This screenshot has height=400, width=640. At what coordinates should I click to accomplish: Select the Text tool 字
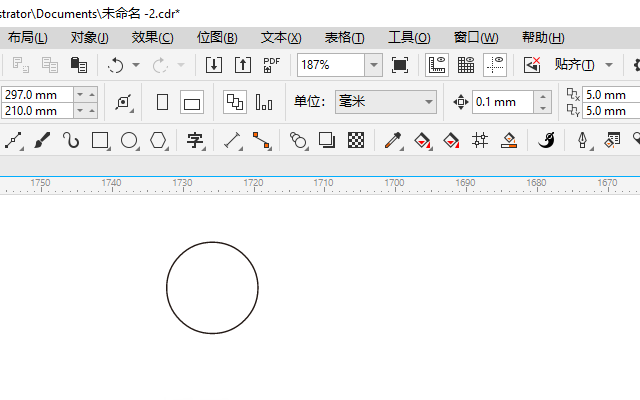[x=195, y=140]
